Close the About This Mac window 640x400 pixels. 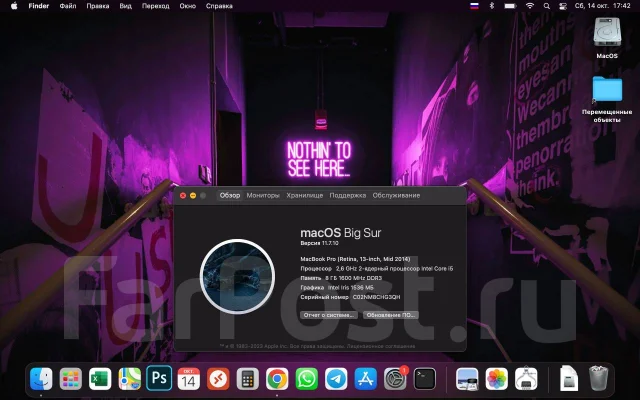click(x=183, y=196)
